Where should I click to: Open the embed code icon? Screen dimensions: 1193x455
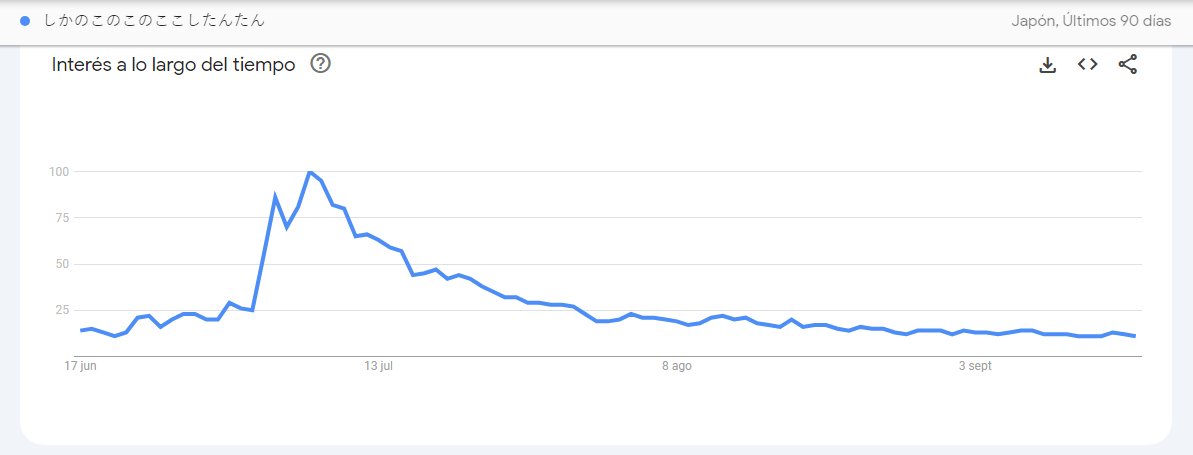coord(1087,65)
